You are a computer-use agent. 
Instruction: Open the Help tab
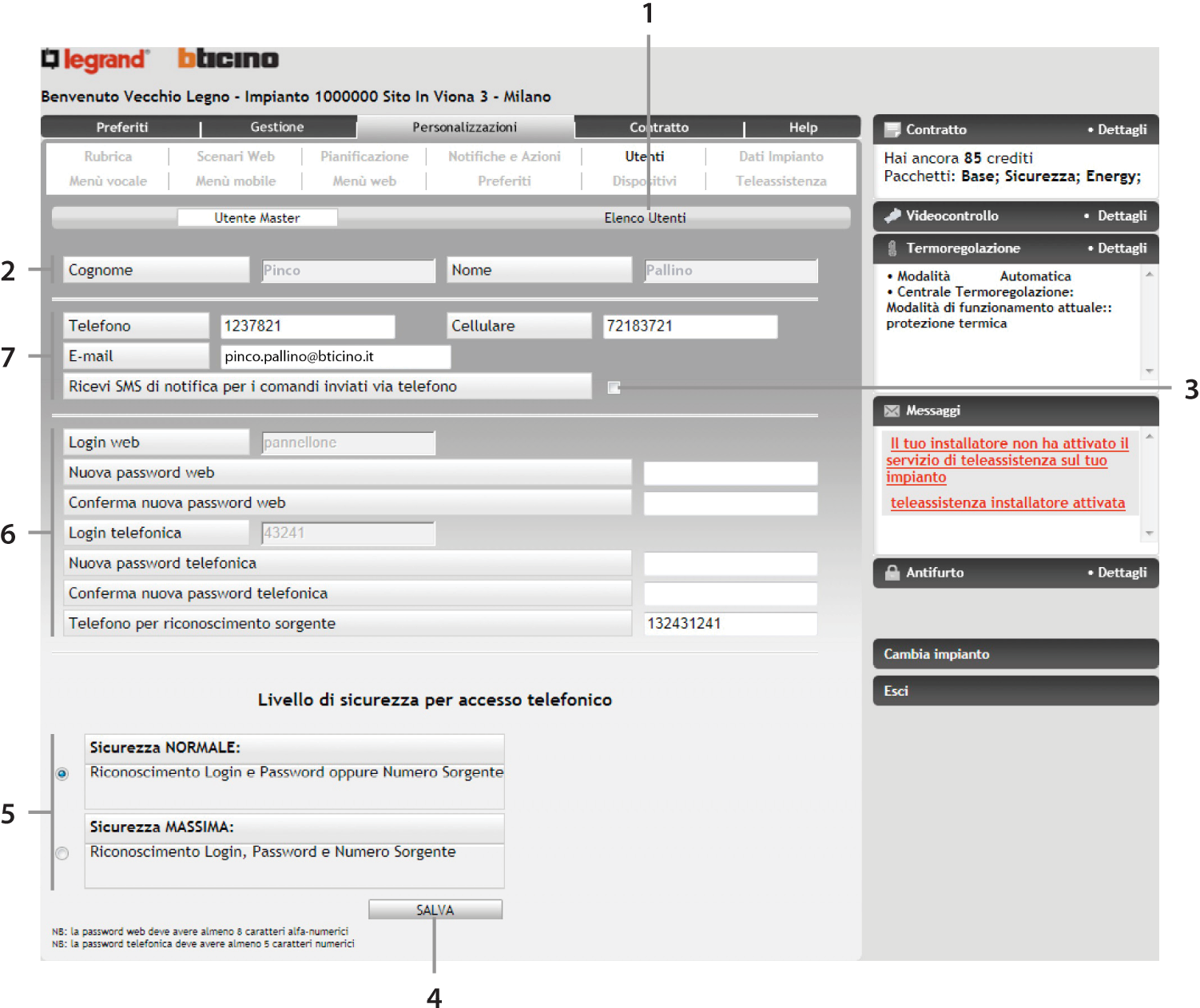coord(803,127)
